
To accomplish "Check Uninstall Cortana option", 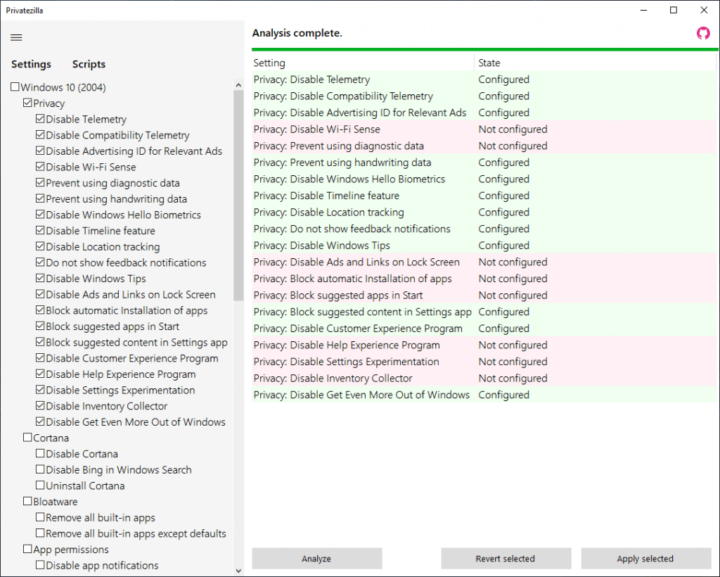I will (40, 486).
